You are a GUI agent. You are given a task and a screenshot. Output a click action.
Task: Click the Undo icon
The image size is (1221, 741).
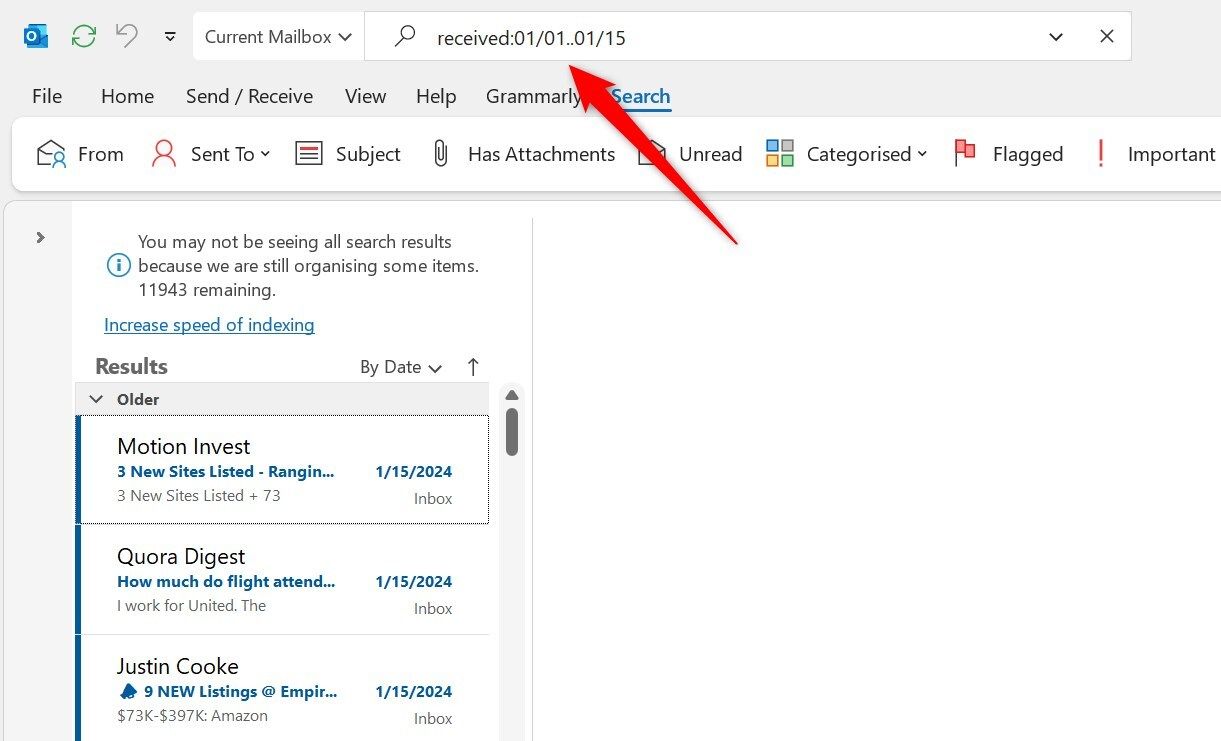(x=125, y=34)
